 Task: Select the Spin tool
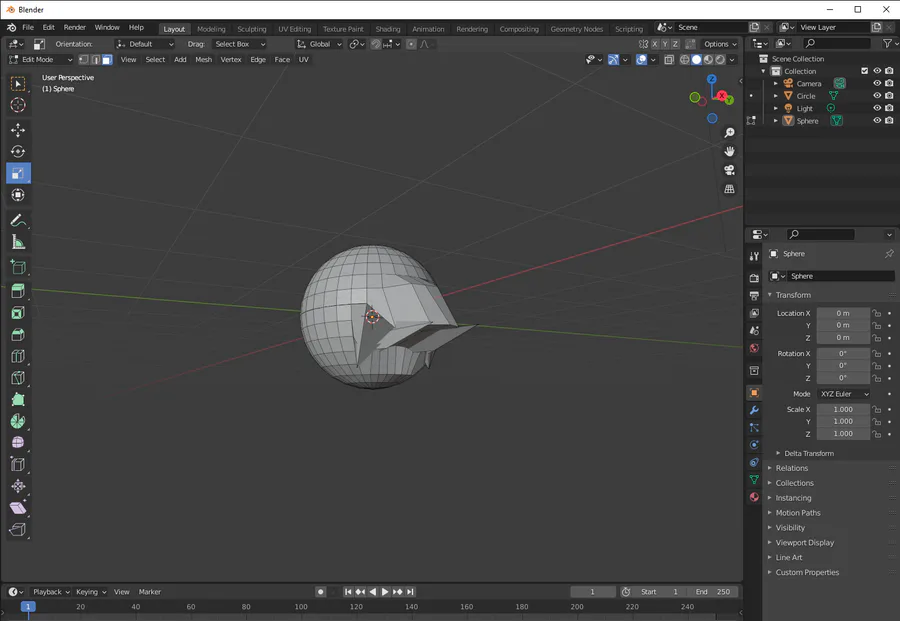(x=18, y=421)
